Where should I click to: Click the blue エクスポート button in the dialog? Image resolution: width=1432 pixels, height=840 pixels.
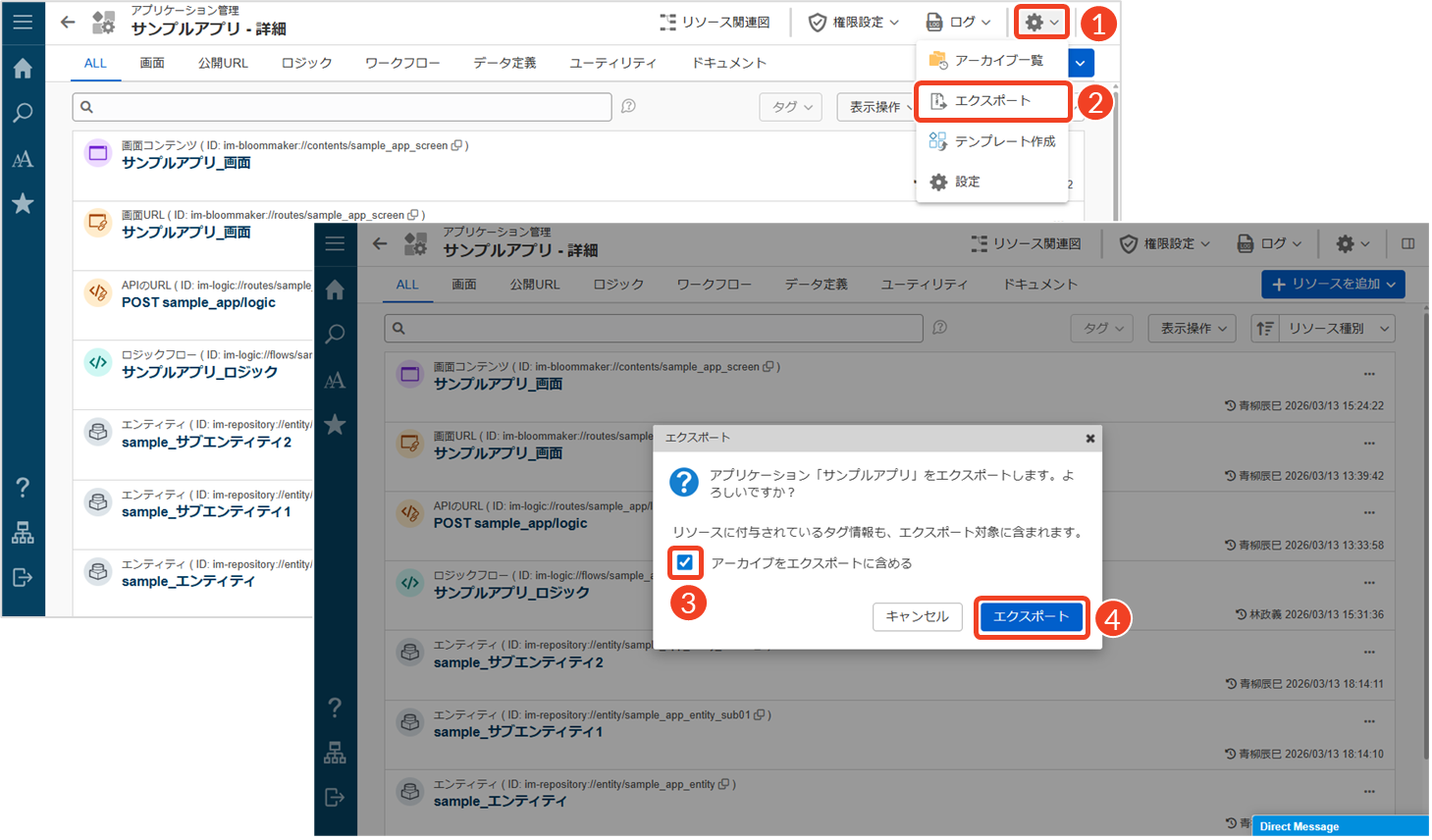coord(1031,616)
